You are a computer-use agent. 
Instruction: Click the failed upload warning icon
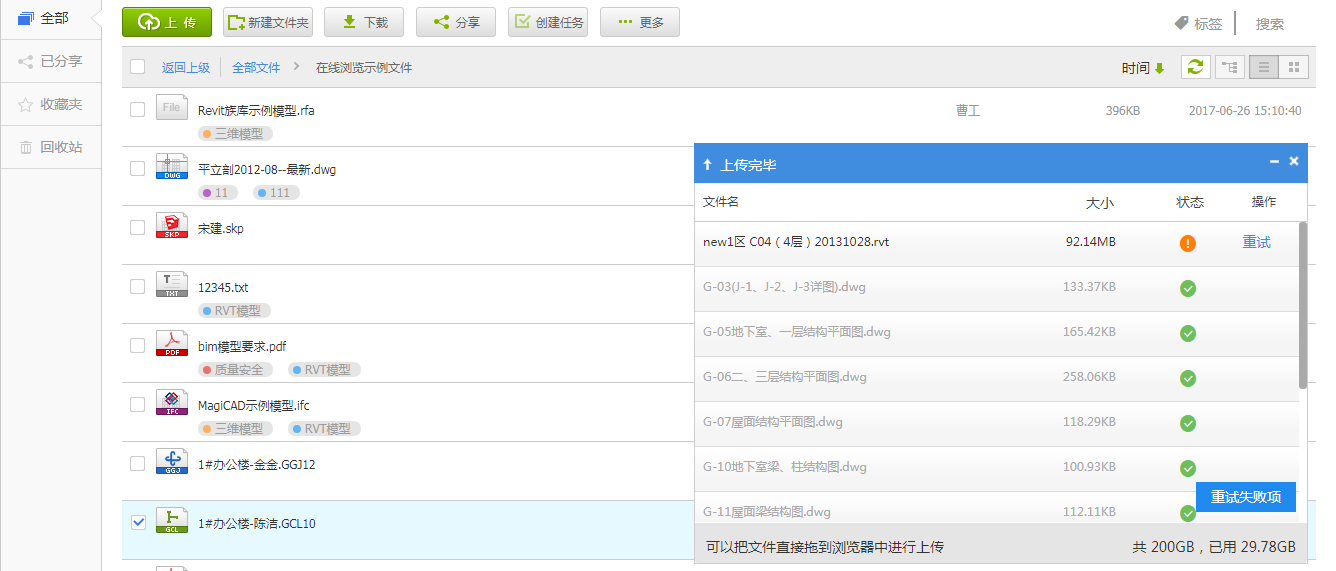[x=1188, y=243]
